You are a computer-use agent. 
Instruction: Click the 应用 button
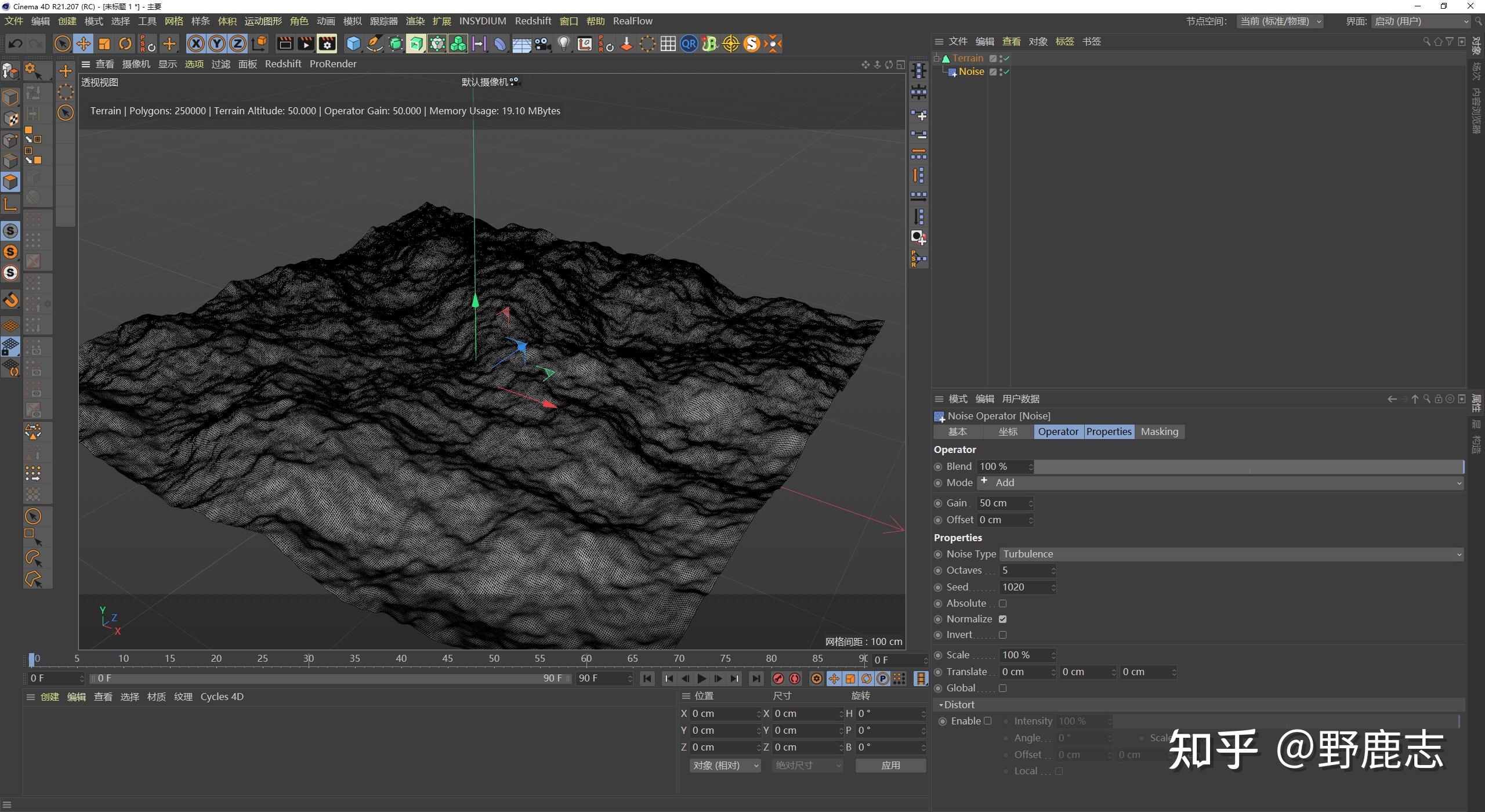coord(890,766)
